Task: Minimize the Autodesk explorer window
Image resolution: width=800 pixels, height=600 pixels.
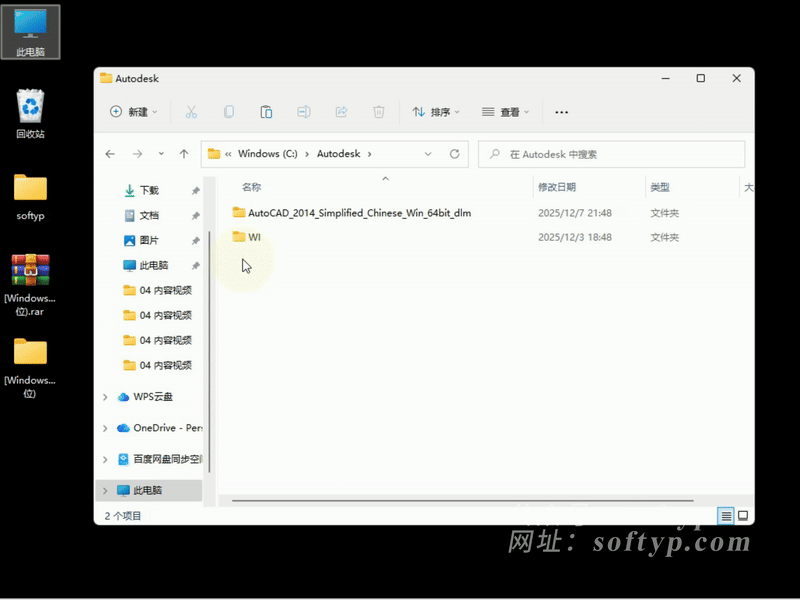Action: (666, 78)
